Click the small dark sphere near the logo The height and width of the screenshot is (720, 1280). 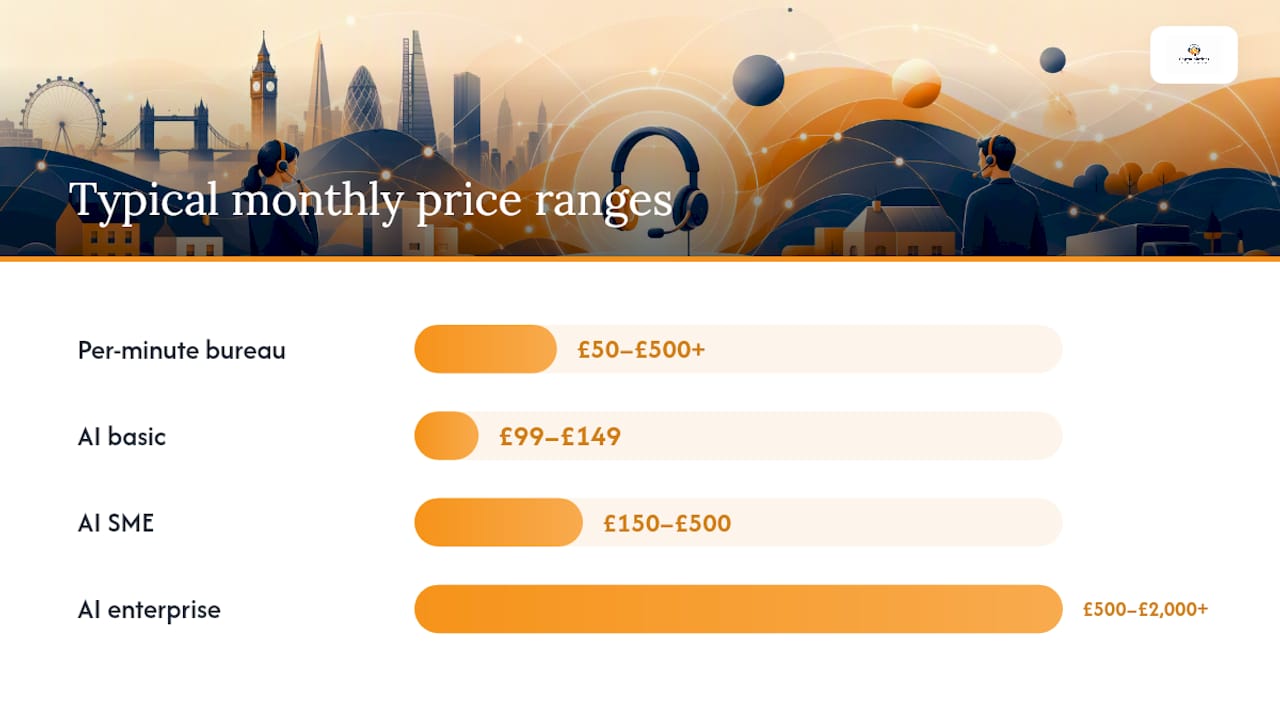coord(1052,60)
